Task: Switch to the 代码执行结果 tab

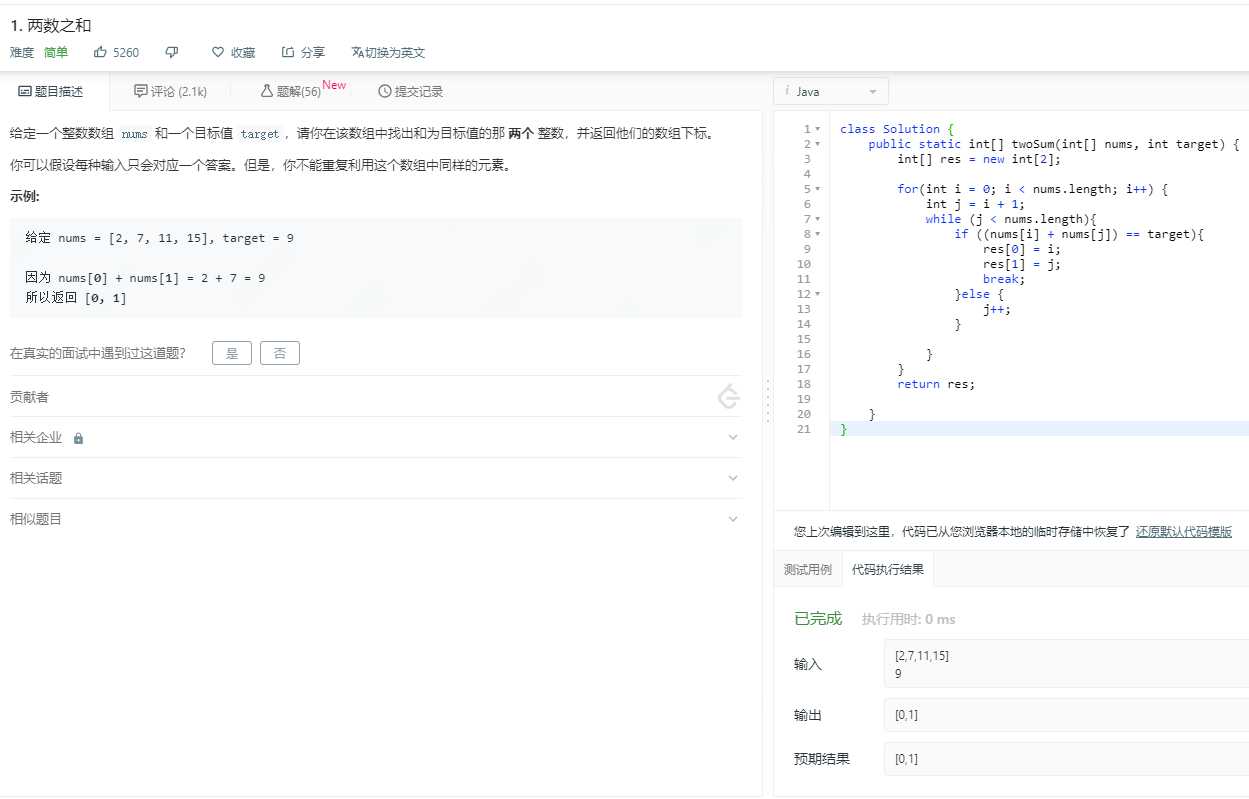Action: click(888, 569)
